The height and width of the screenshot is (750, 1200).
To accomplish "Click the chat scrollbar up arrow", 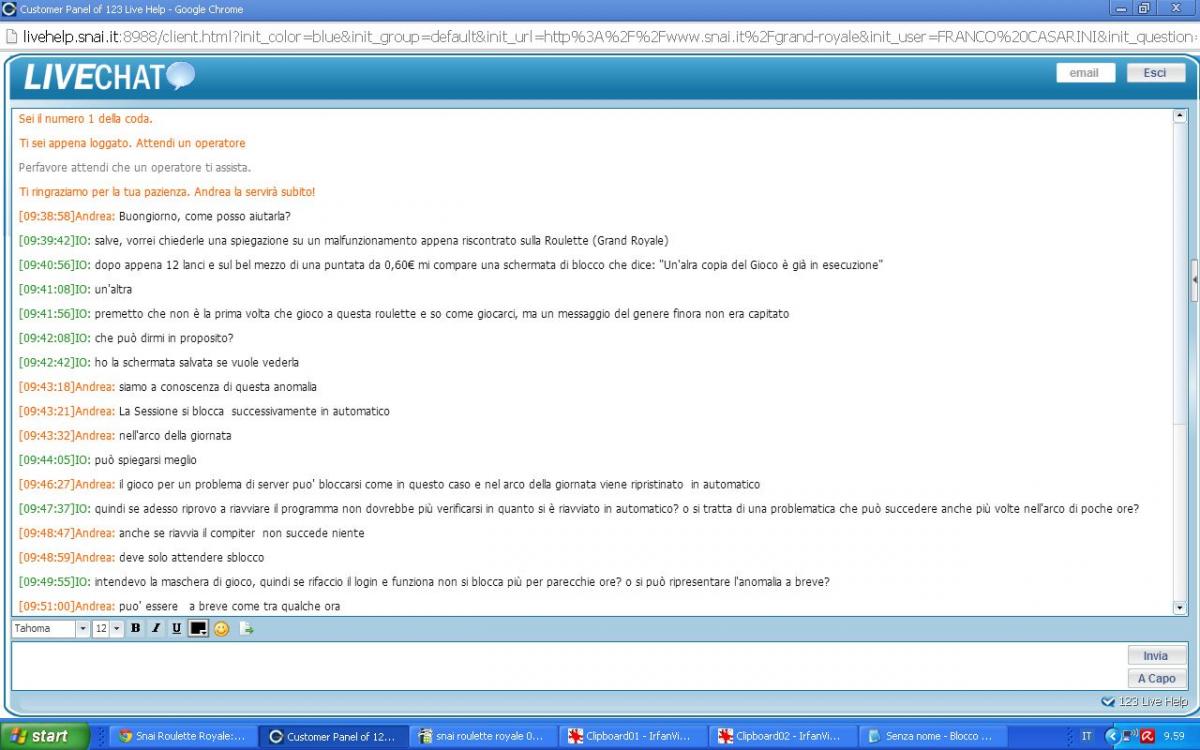I will [1179, 116].
